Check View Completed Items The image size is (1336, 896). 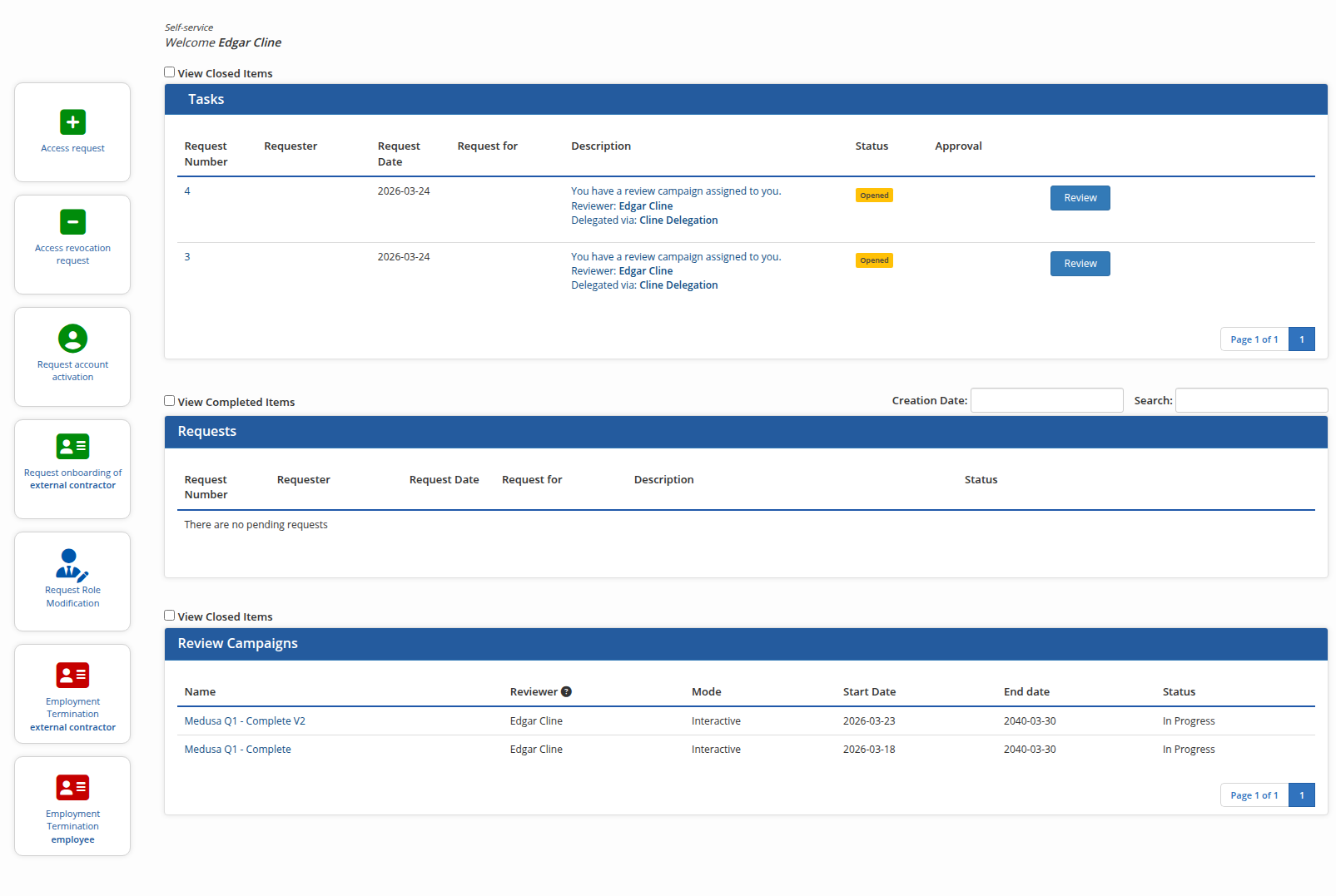pyautogui.click(x=169, y=400)
